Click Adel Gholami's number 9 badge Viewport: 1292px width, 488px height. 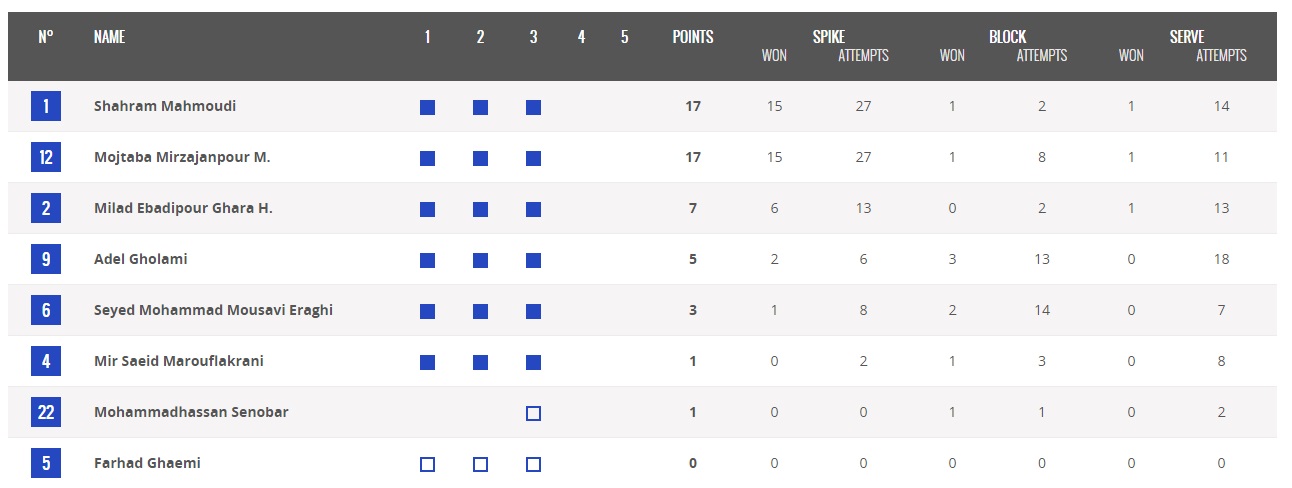[x=46, y=259]
